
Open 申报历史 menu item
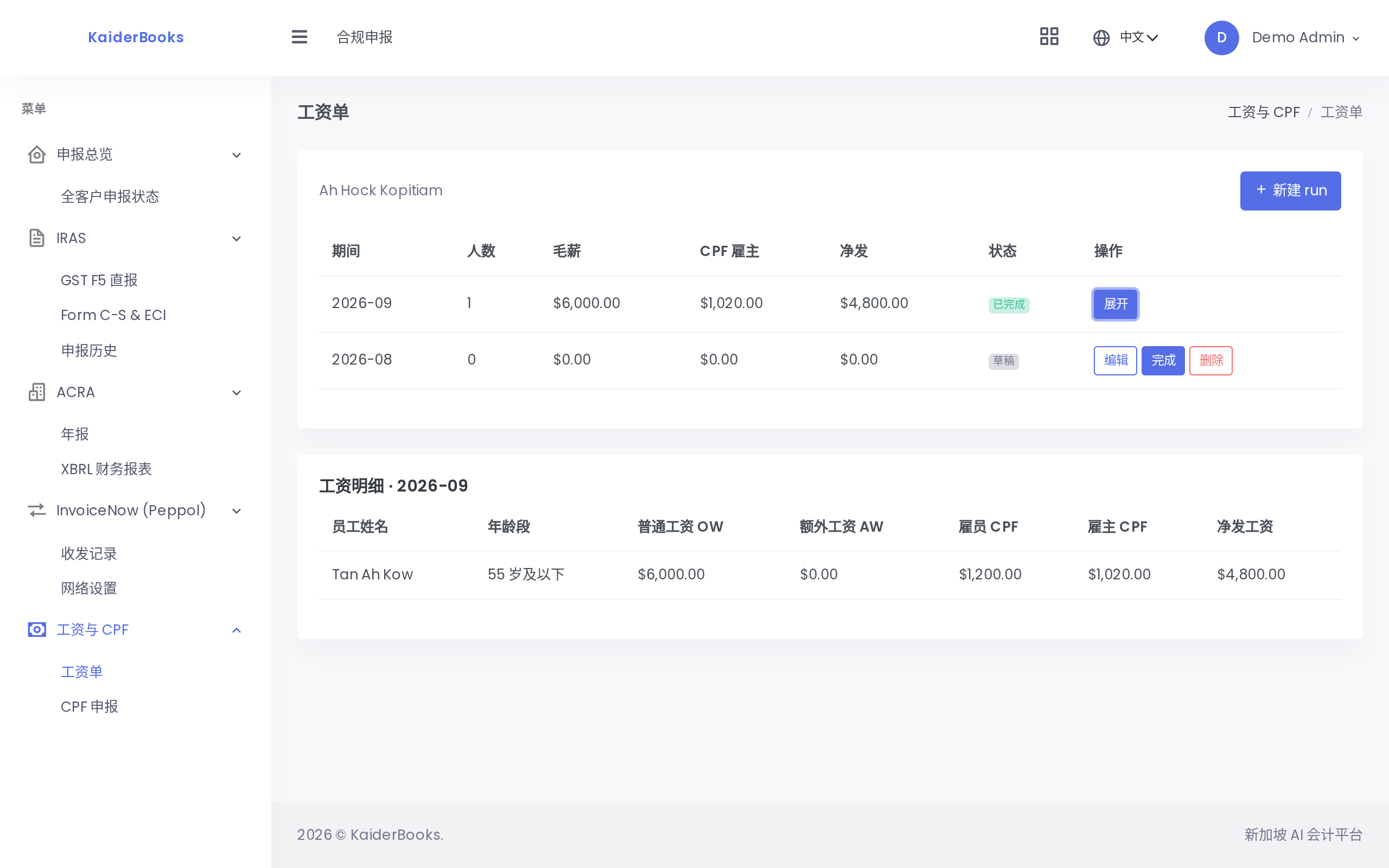pos(89,350)
